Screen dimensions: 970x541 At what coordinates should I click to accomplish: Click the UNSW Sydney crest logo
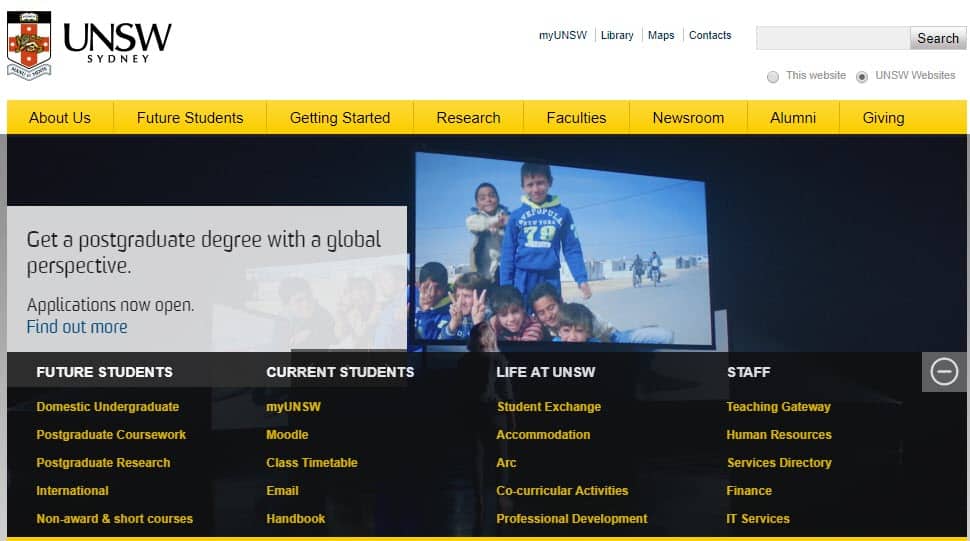pos(28,45)
